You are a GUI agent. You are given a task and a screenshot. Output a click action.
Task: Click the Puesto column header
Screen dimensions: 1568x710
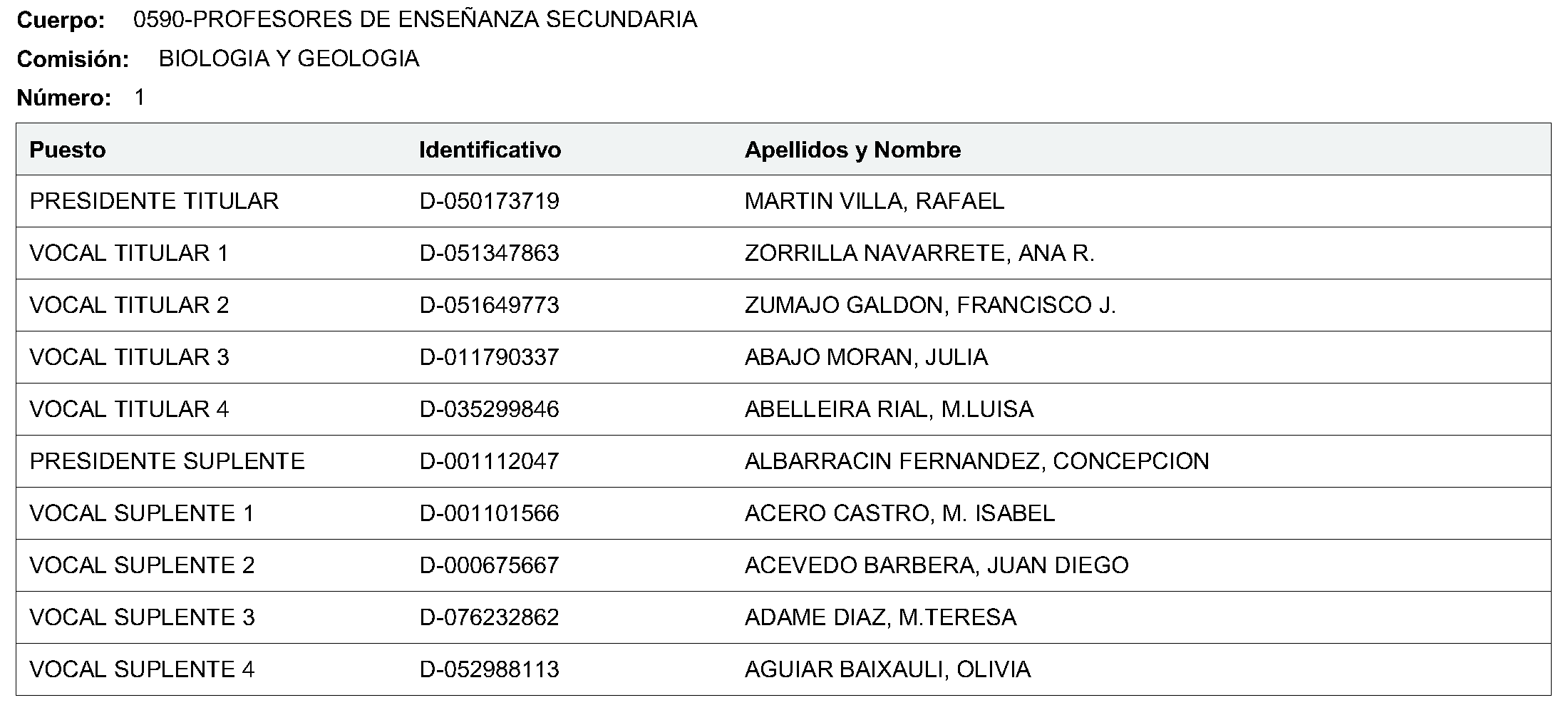tap(68, 150)
